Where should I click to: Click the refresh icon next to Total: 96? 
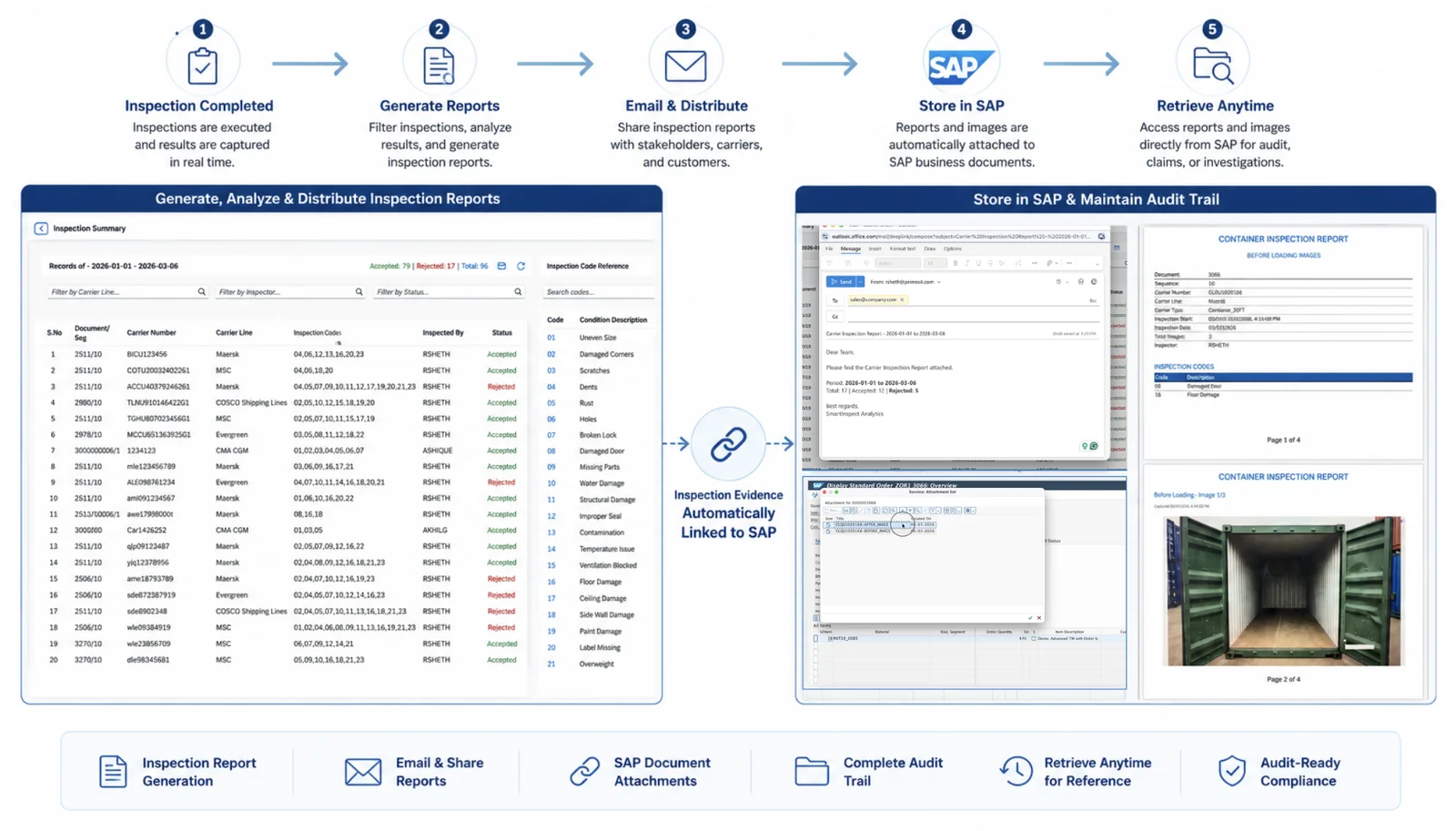point(521,266)
